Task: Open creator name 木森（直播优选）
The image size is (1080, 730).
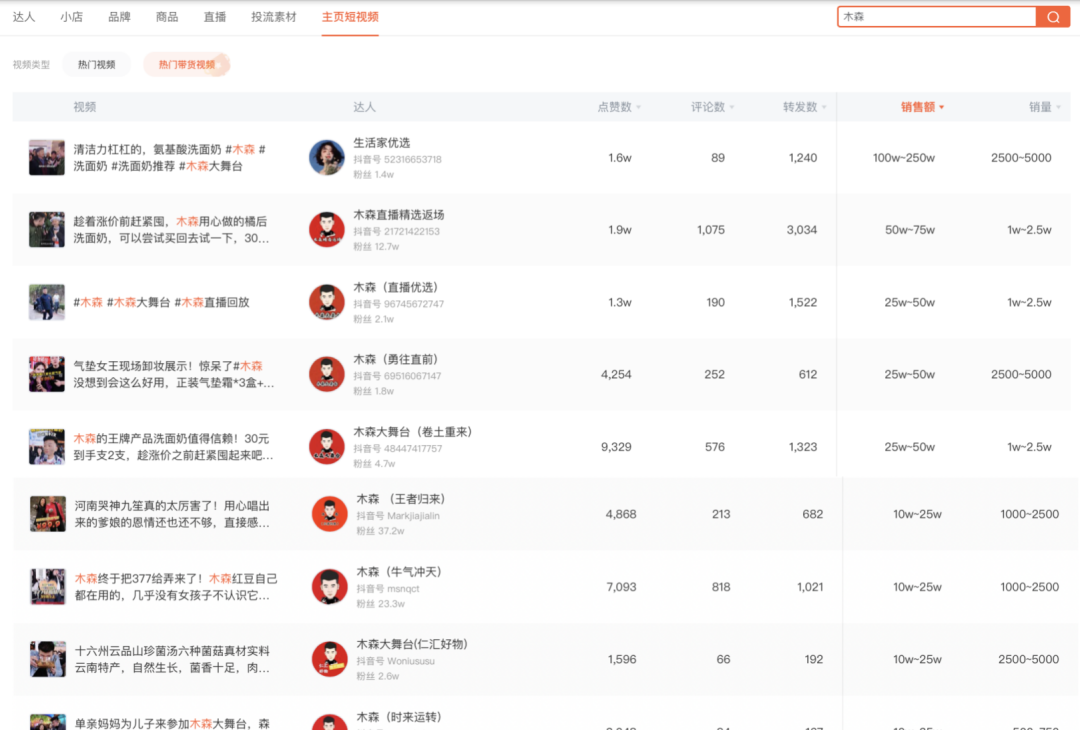Action: 395,287
